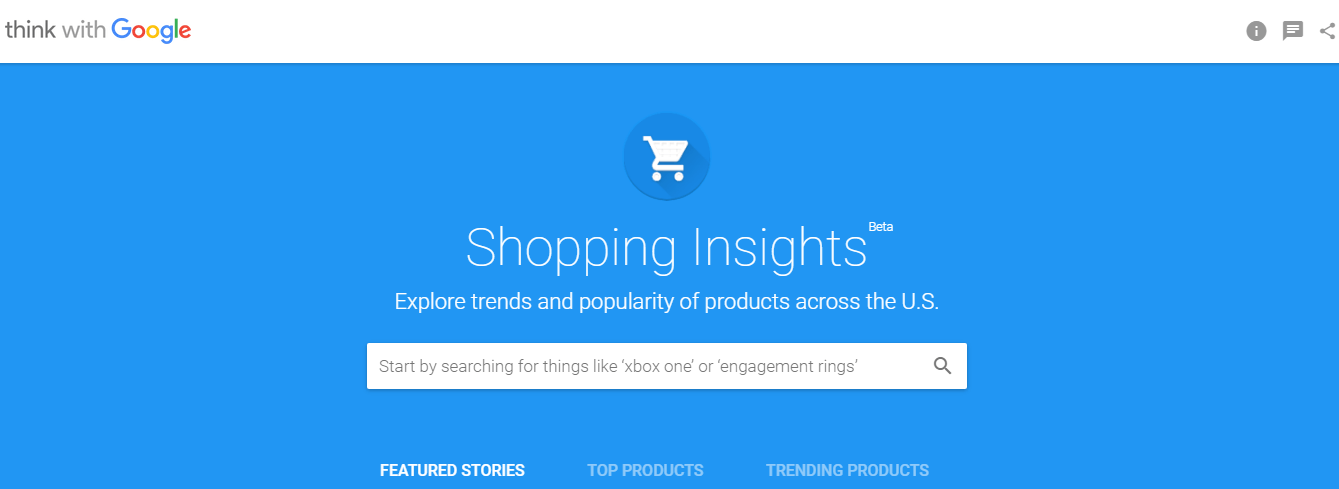Open the info icon in header
The image size is (1339, 489).
[x=1256, y=31]
